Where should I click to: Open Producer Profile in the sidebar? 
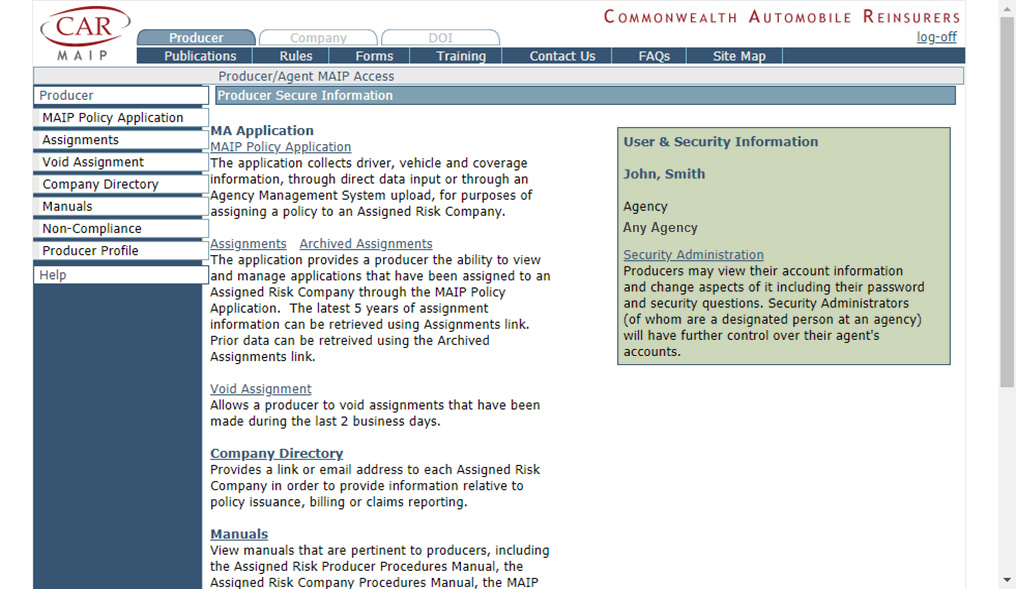[x=121, y=250]
